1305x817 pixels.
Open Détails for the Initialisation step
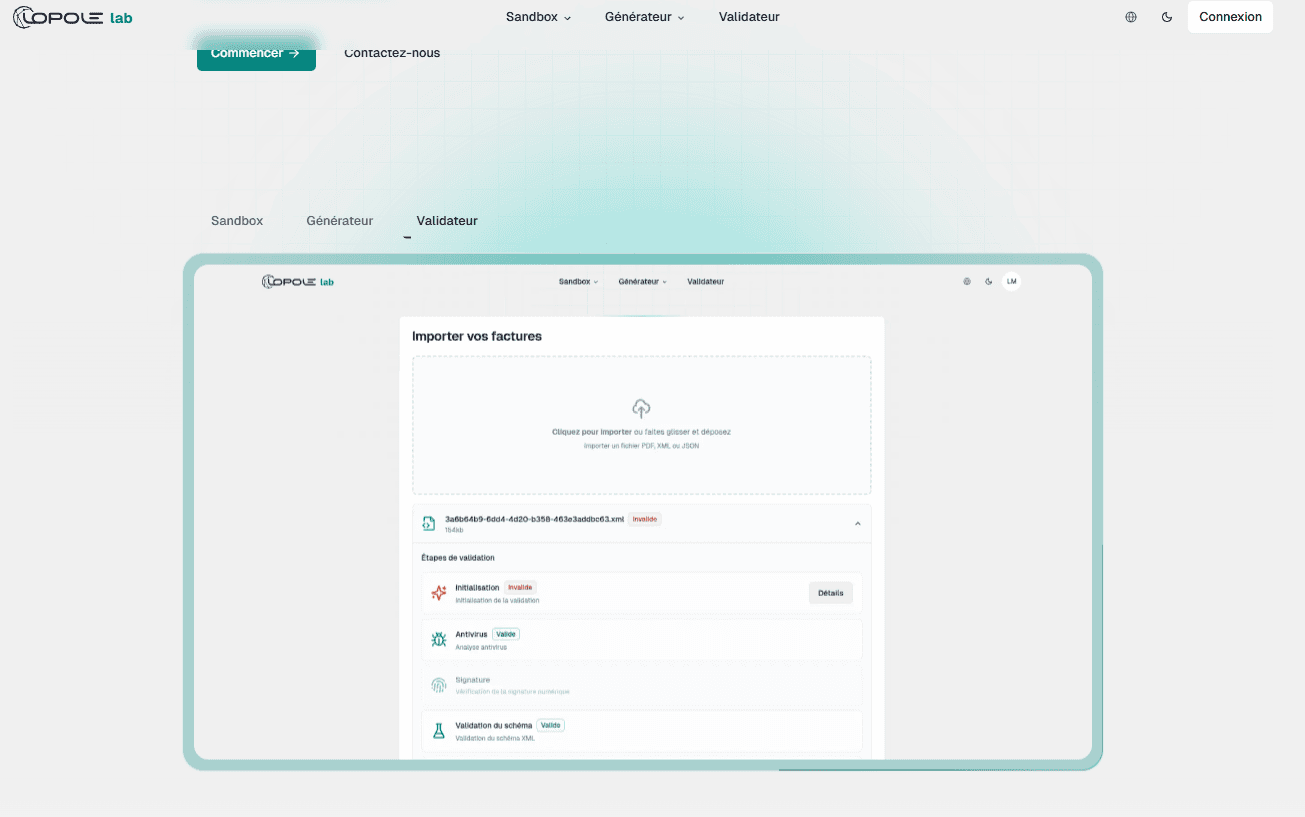[831, 593]
